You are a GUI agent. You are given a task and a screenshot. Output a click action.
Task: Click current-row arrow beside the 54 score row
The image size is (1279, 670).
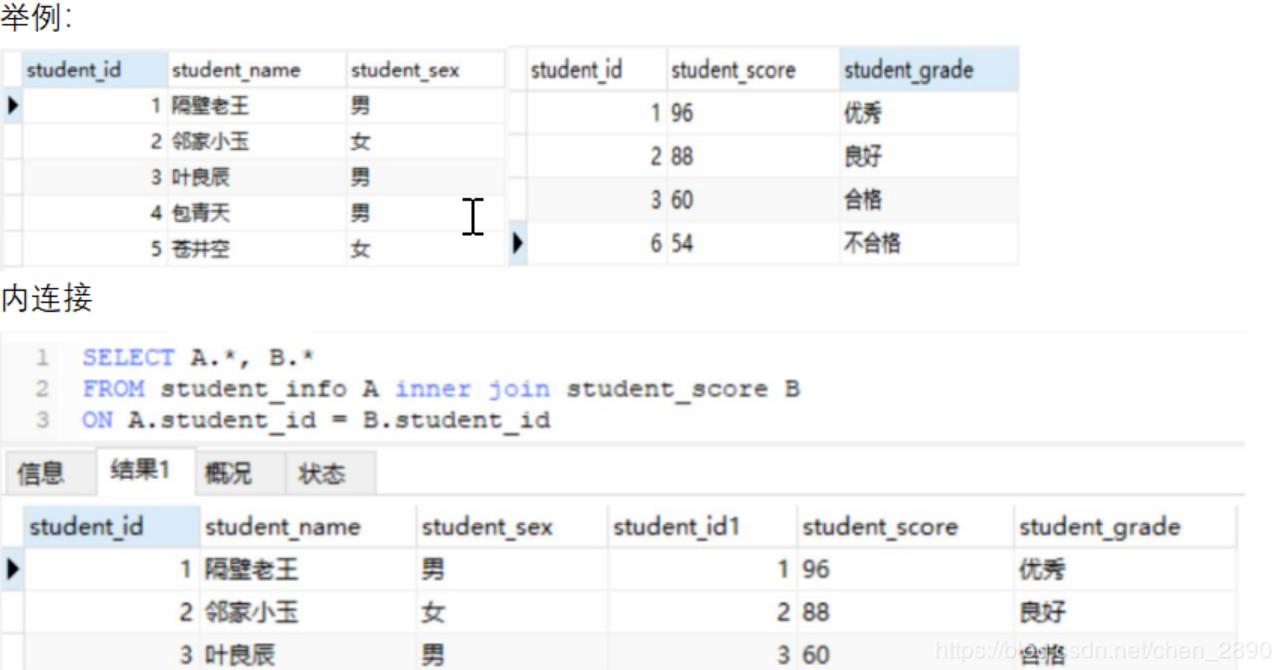(517, 242)
